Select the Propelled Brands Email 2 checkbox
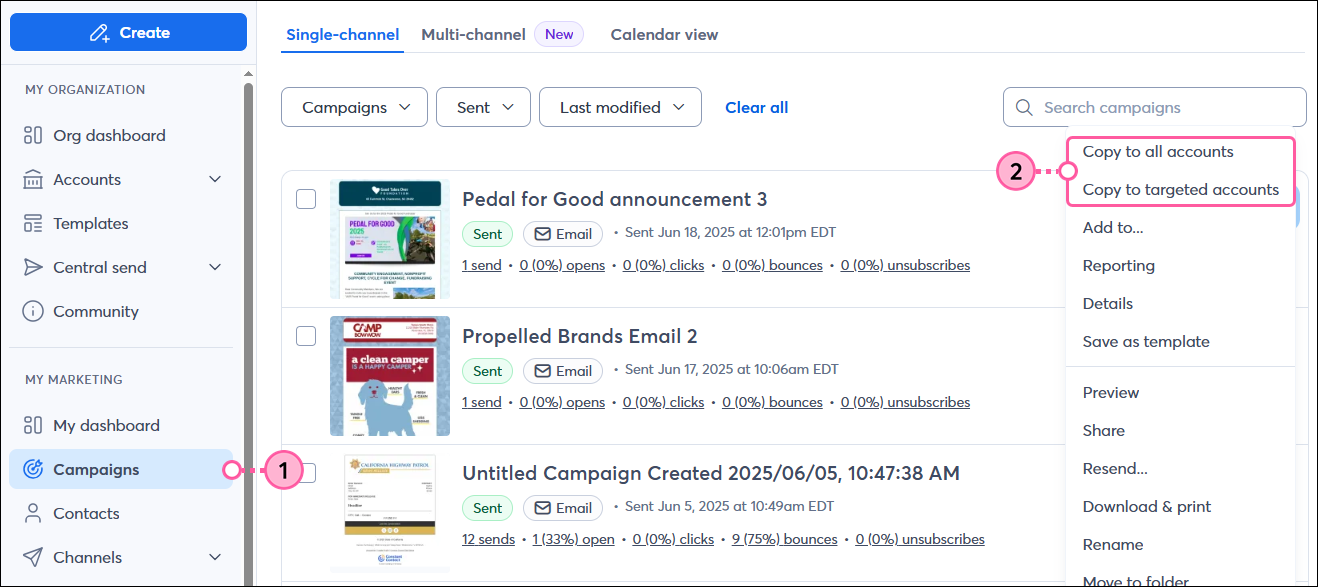The width and height of the screenshot is (1318, 587). coord(306,336)
